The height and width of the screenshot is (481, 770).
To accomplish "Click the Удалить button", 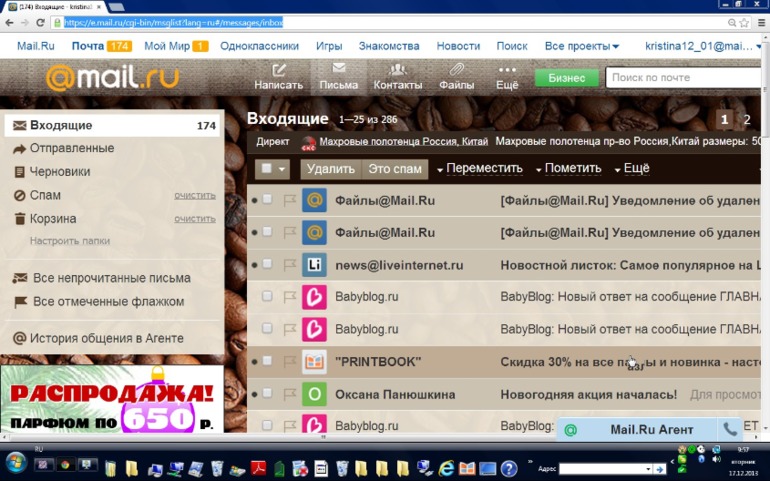I will click(x=330, y=169).
